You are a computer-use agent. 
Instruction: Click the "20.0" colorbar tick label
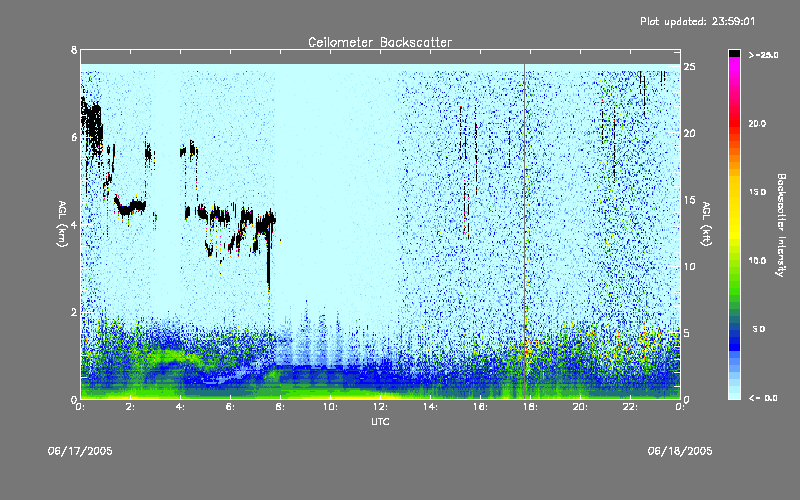pos(757,123)
